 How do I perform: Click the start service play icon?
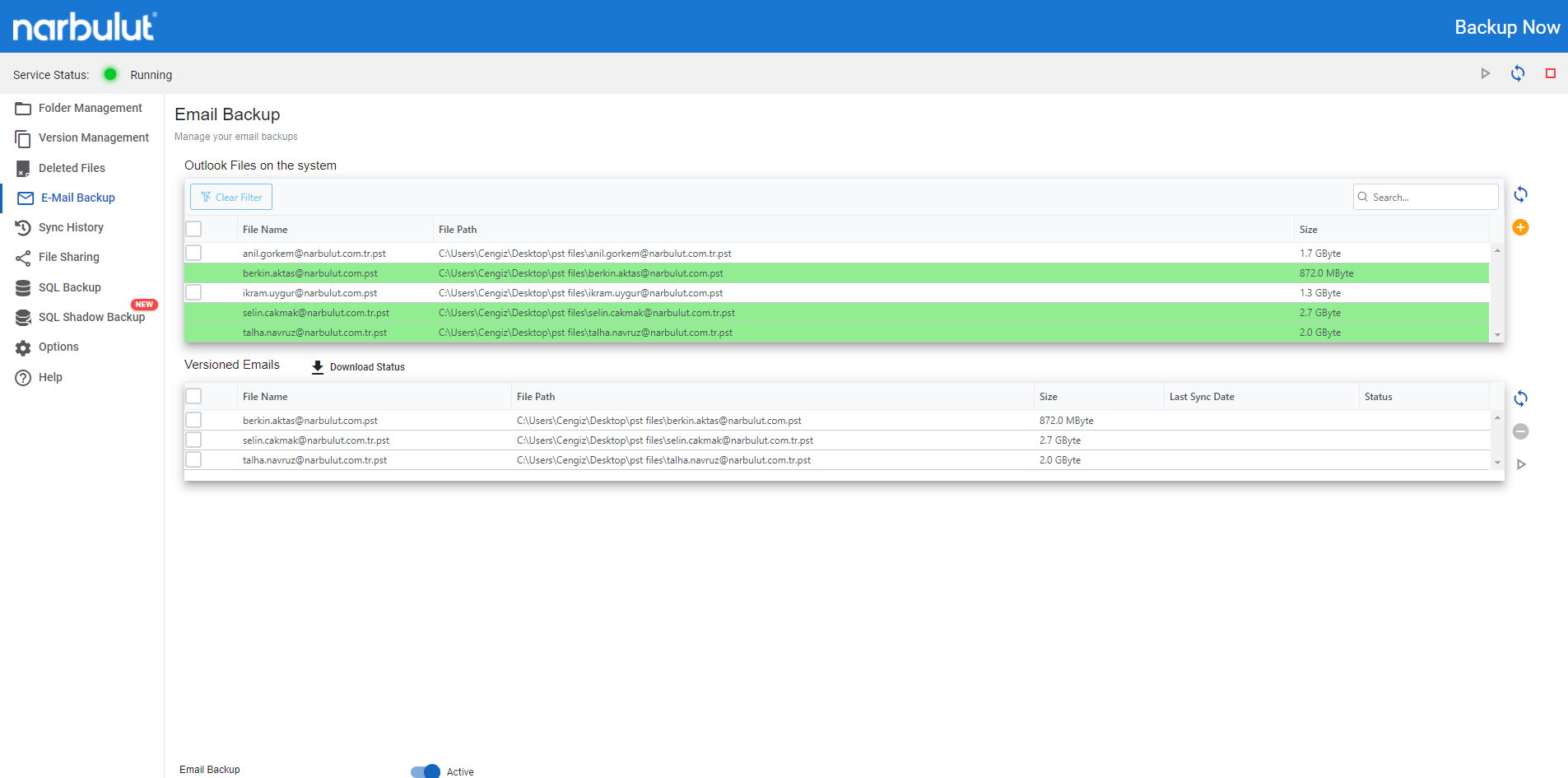click(x=1485, y=73)
